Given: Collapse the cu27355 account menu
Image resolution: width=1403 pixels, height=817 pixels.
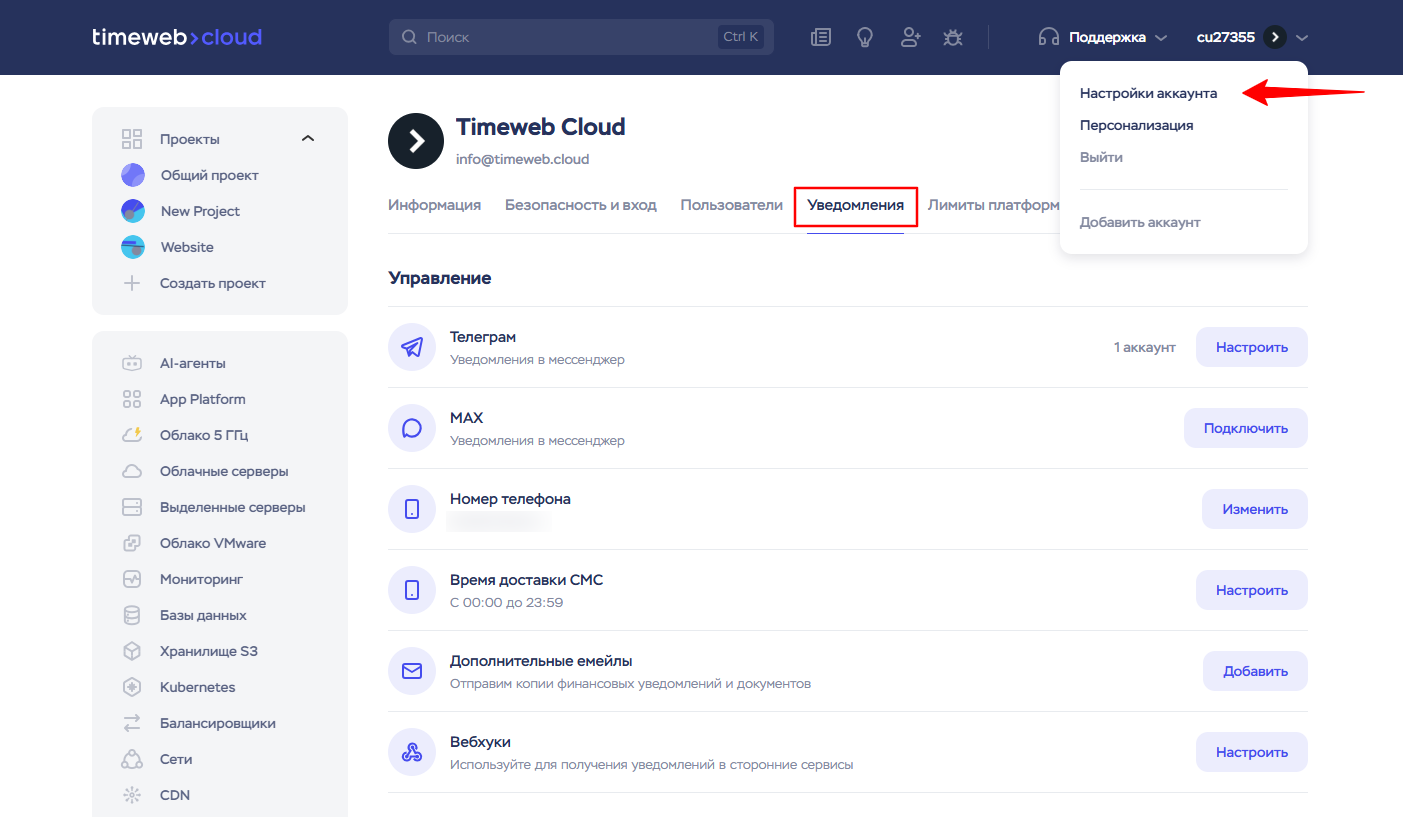Looking at the screenshot, I should (1252, 37).
